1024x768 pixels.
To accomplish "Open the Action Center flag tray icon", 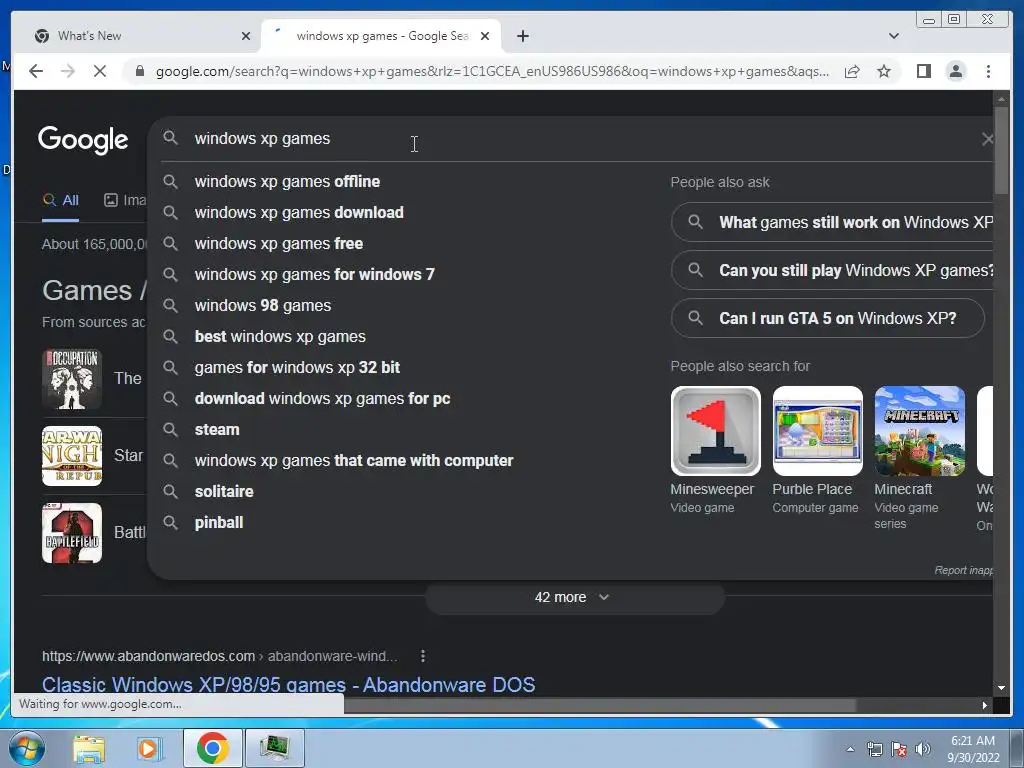I will [x=899, y=749].
